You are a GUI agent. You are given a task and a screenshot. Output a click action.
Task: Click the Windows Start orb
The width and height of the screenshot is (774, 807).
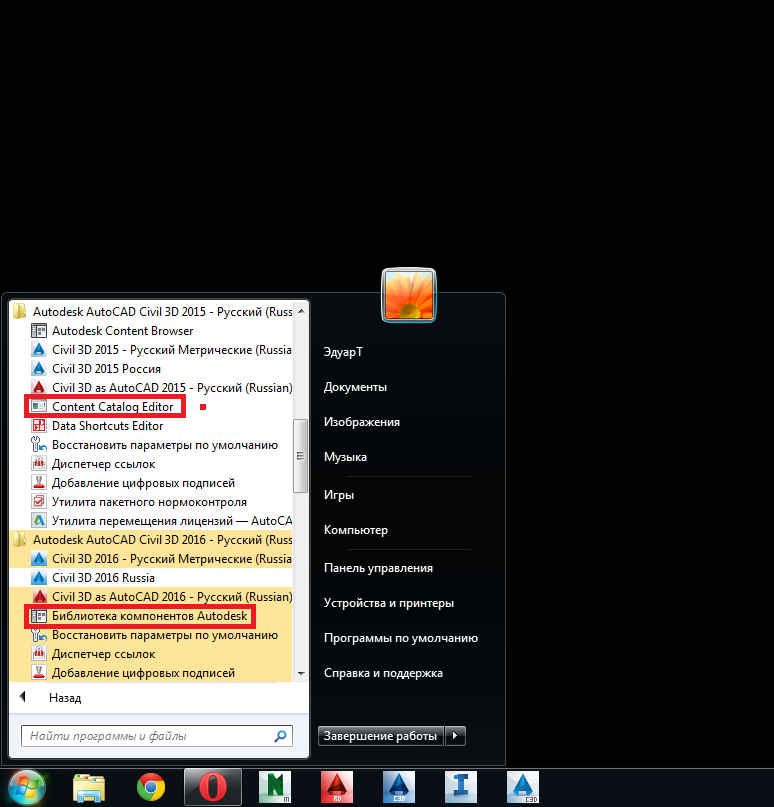26,787
